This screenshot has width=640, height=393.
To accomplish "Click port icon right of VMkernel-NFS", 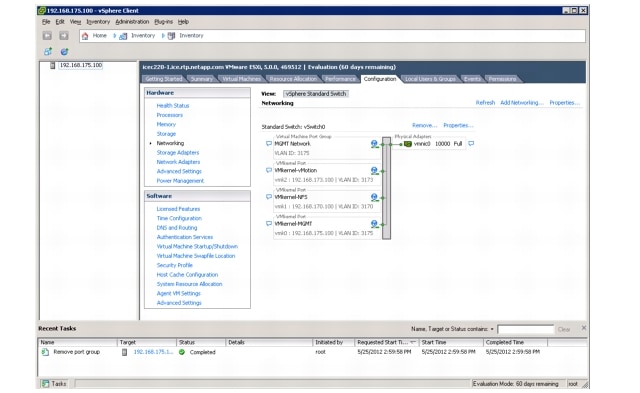I will tap(374, 197).
